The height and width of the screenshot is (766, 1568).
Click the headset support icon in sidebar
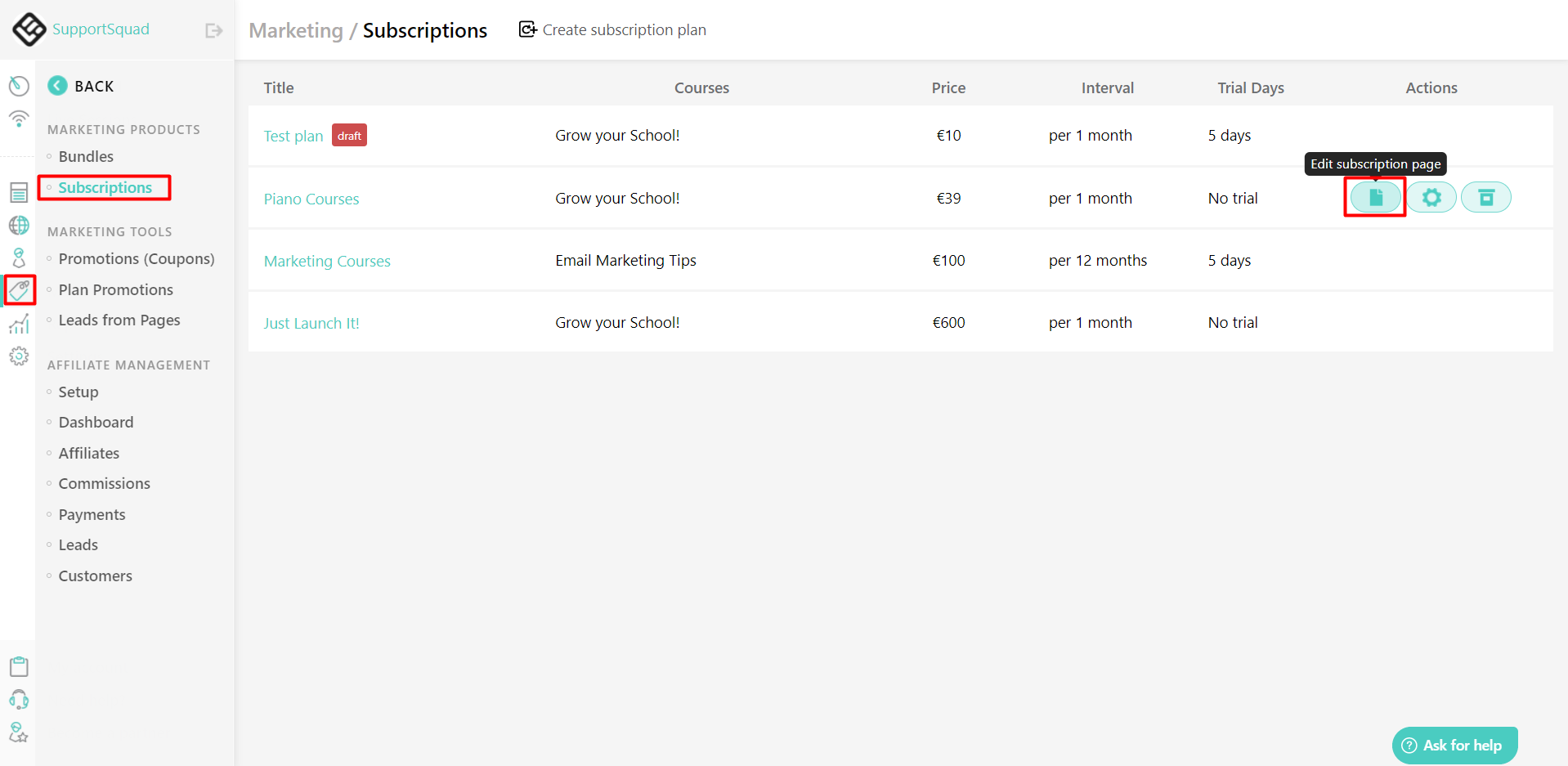[19, 699]
